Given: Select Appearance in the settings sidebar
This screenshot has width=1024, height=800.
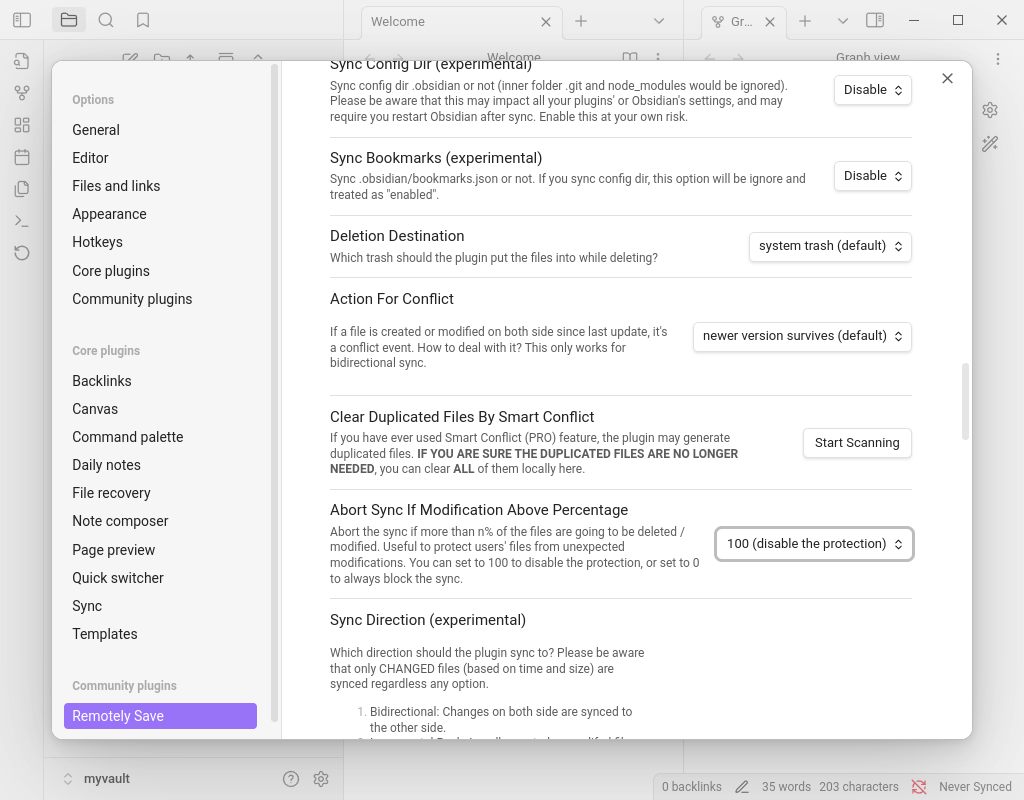Looking at the screenshot, I should 109,214.
